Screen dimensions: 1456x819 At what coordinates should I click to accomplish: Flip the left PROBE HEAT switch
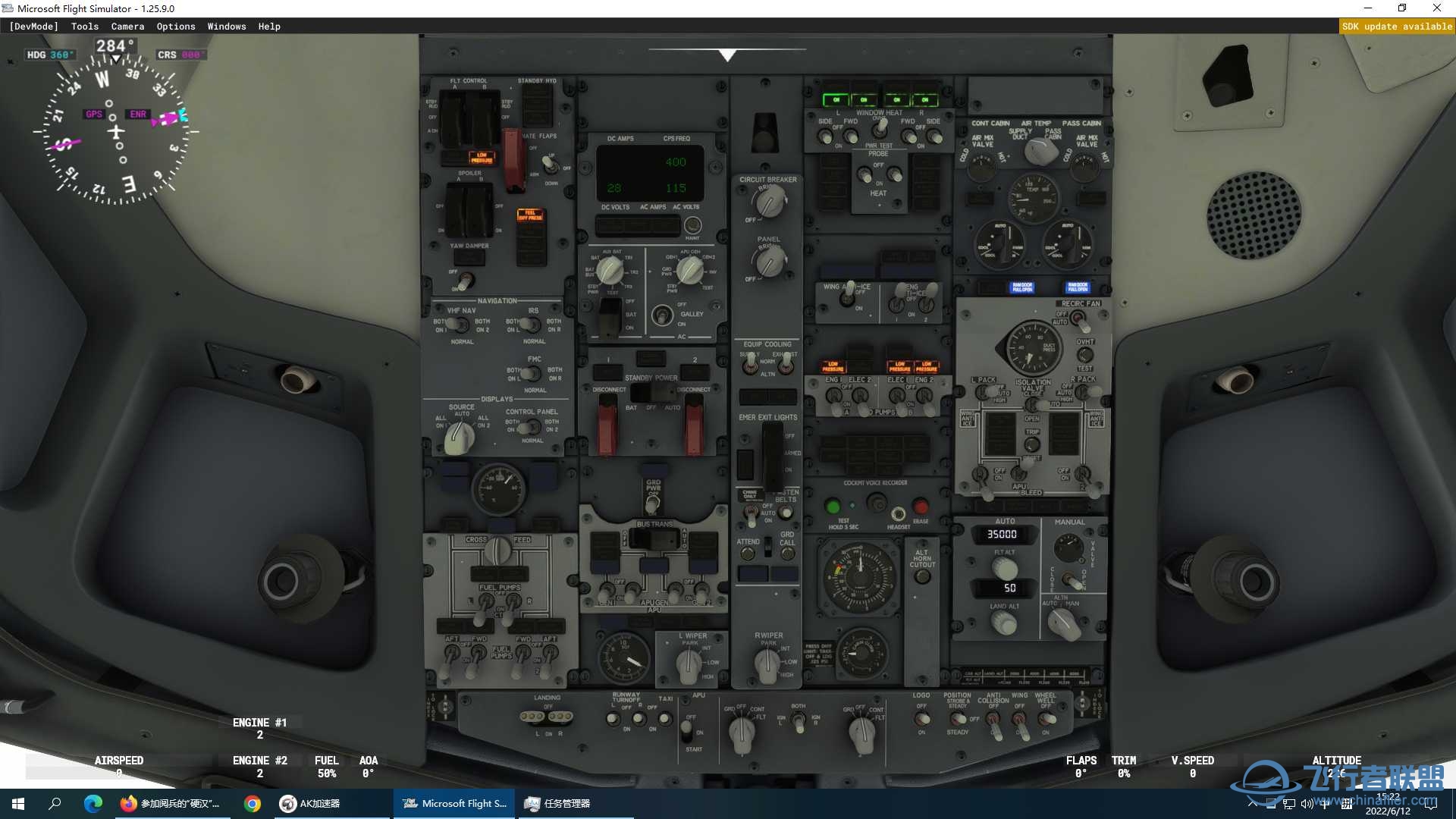(864, 175)
